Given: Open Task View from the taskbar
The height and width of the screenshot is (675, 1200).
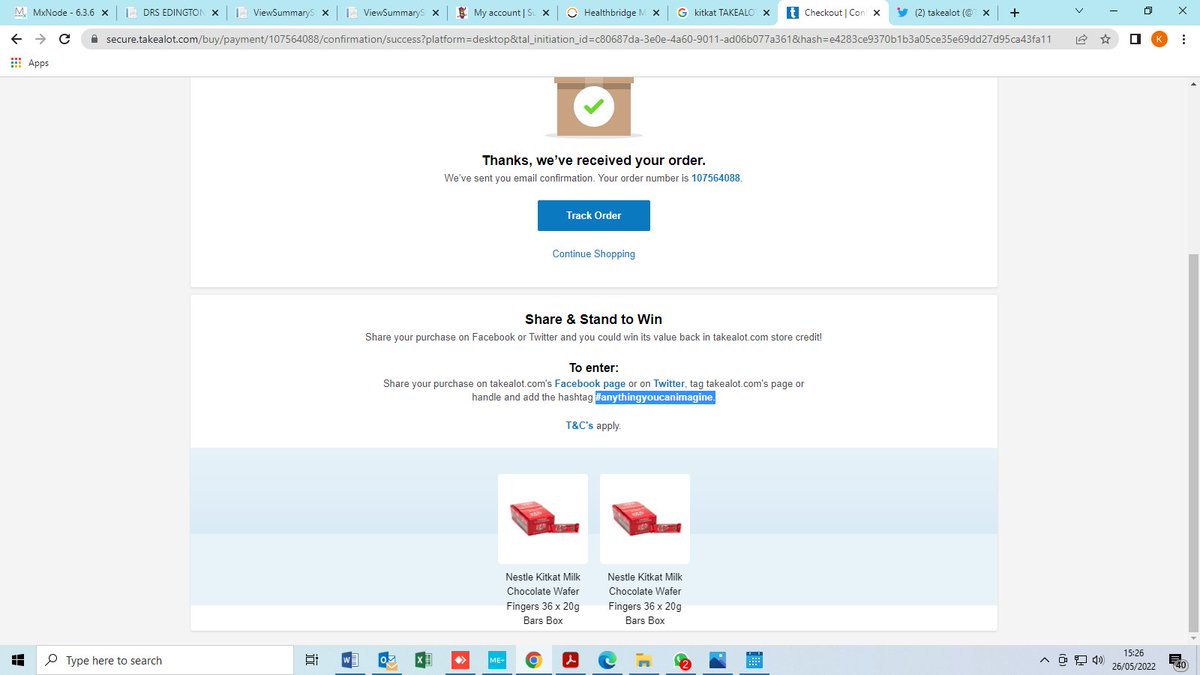Looking at the screenshot, I should coord(311,660).
